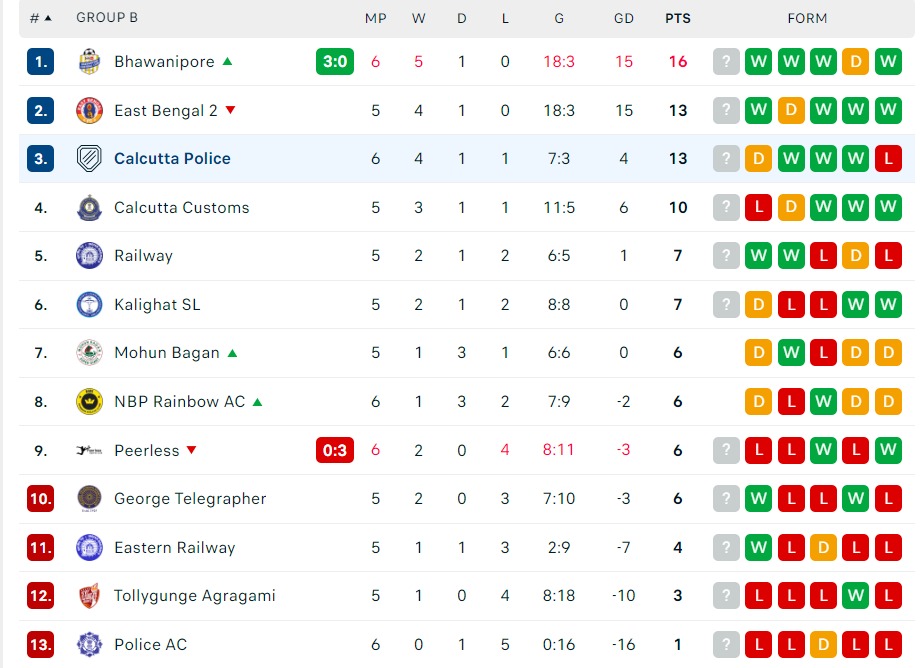This screenshot has width=920, height=668.
Task: Sort table by the # rank column
Action: (x=40, y=18)
